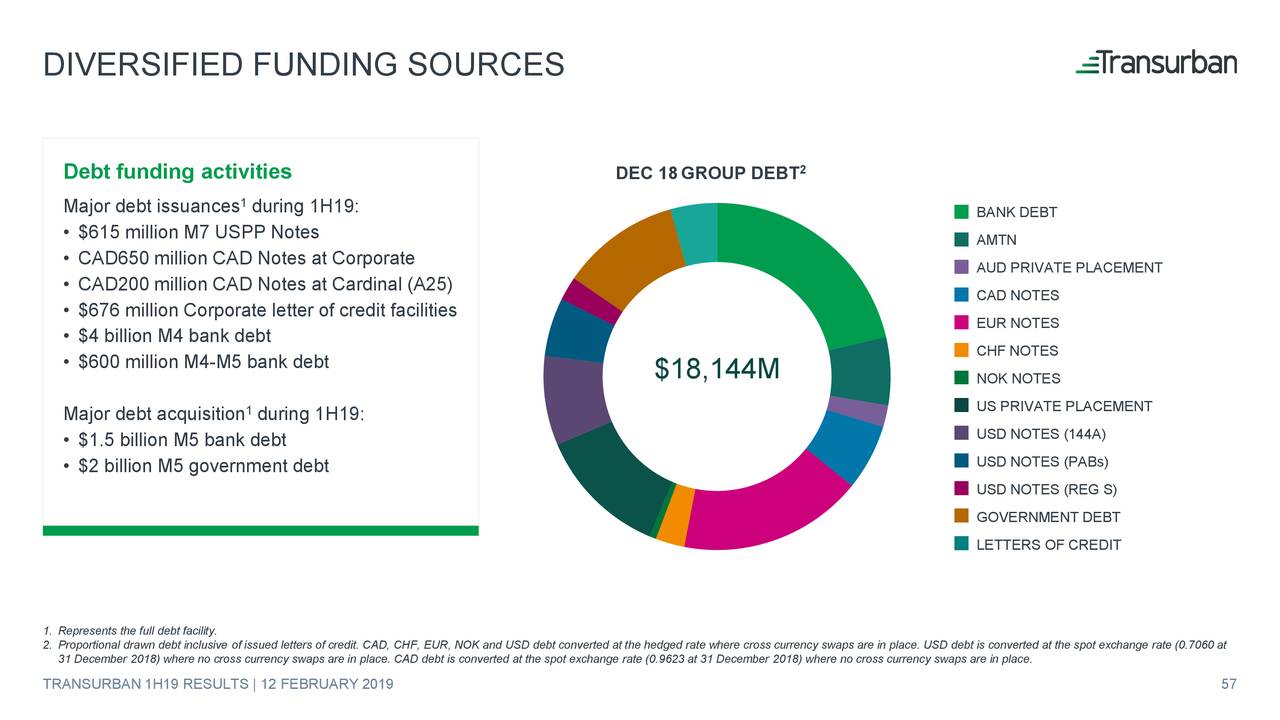Click footnote 1 Represents the full debt facility
Screen dimensions: 1280x720
[x=129, y=630]
